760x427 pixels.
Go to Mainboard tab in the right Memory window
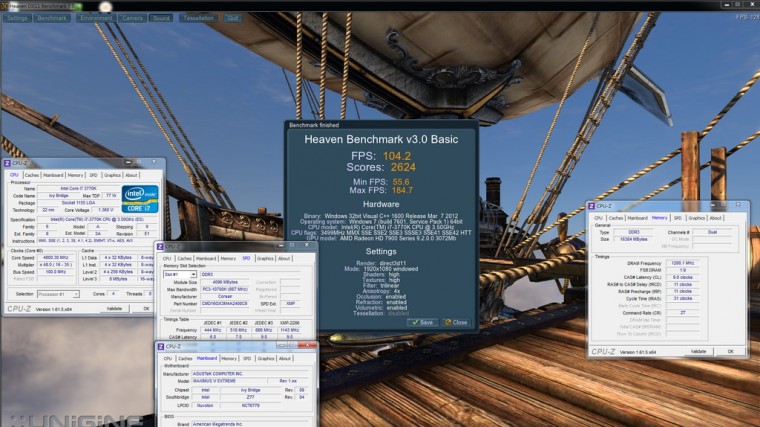click(x=637, y=218)
